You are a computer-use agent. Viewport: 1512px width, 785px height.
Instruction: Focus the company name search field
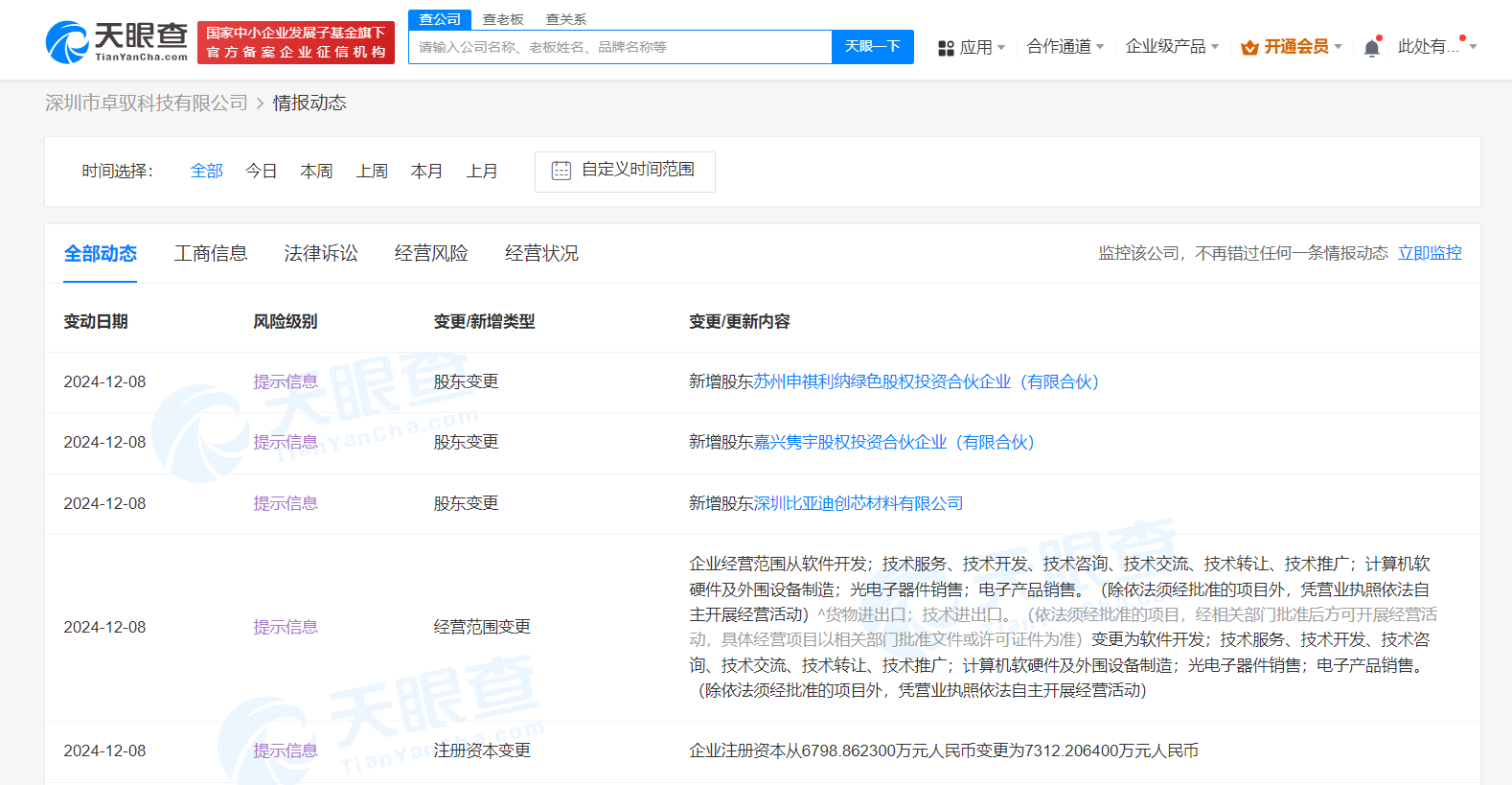click(x=619, y=47)
